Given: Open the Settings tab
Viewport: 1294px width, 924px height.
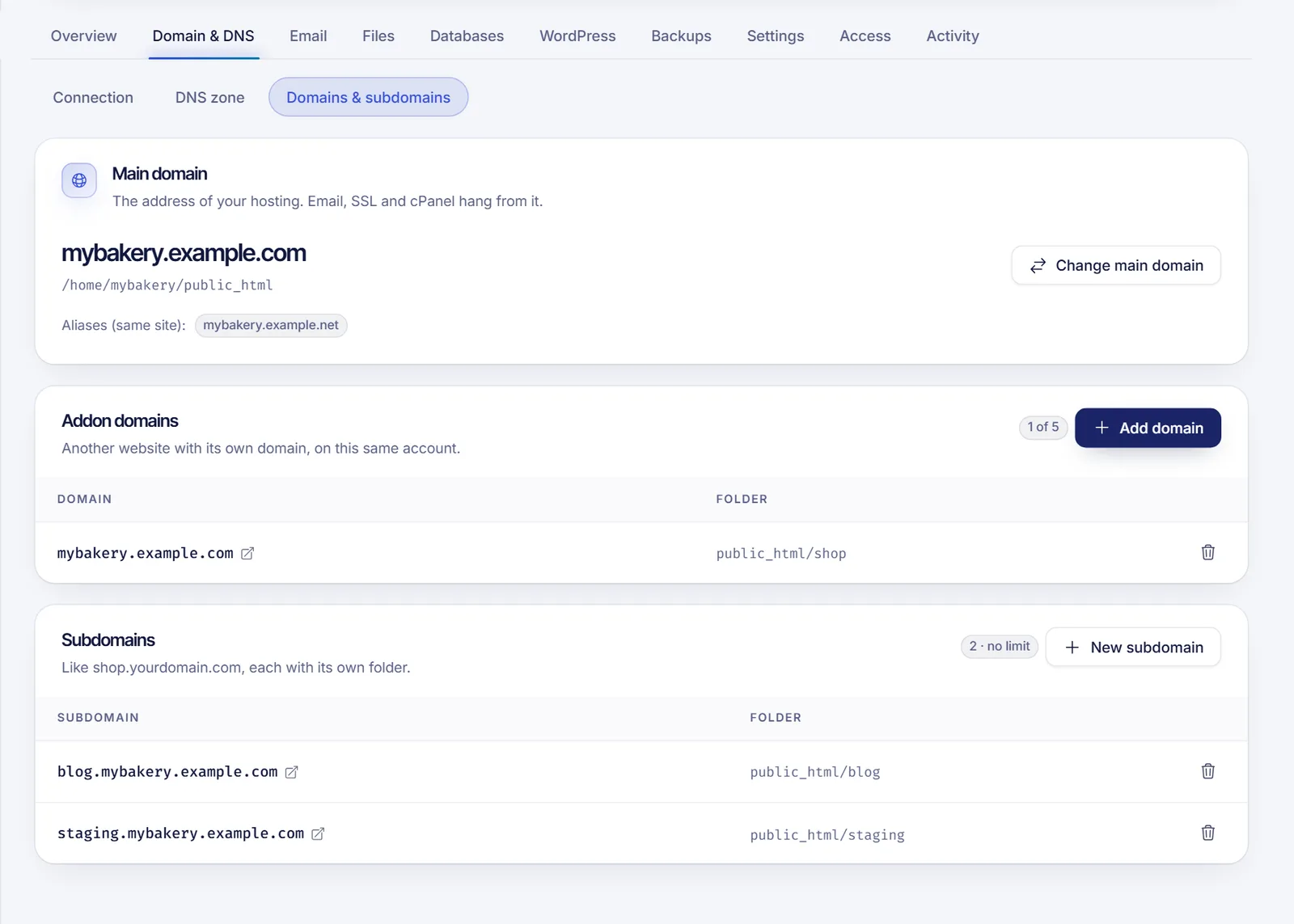Looking at the screenshot, I should 775,36.
